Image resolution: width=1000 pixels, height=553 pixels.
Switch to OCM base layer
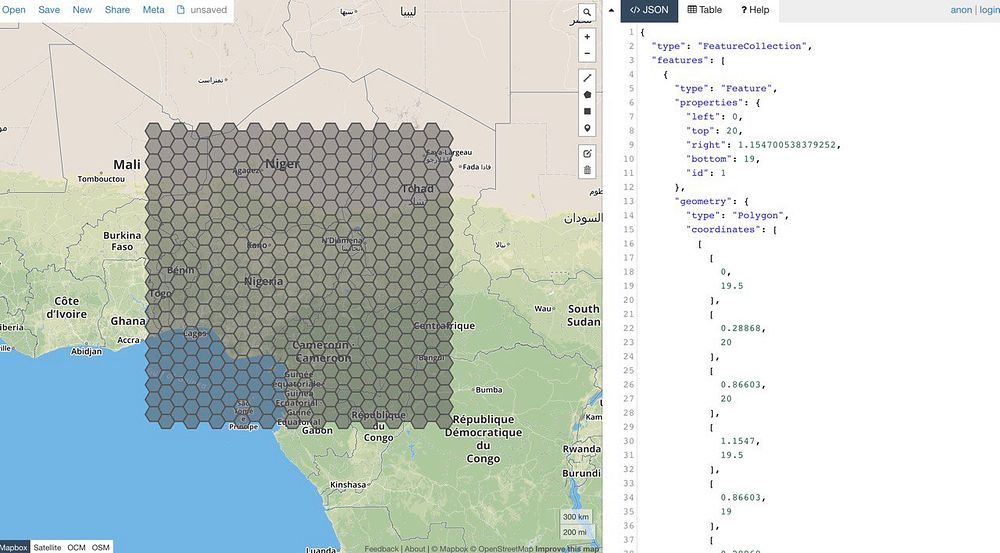pos(77,547)
